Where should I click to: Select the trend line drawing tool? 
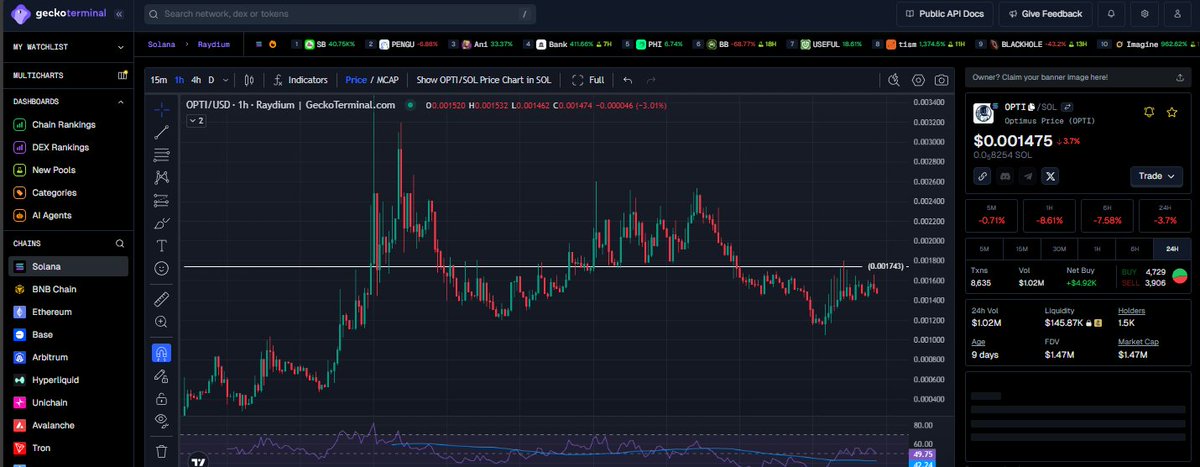(161, 132)
